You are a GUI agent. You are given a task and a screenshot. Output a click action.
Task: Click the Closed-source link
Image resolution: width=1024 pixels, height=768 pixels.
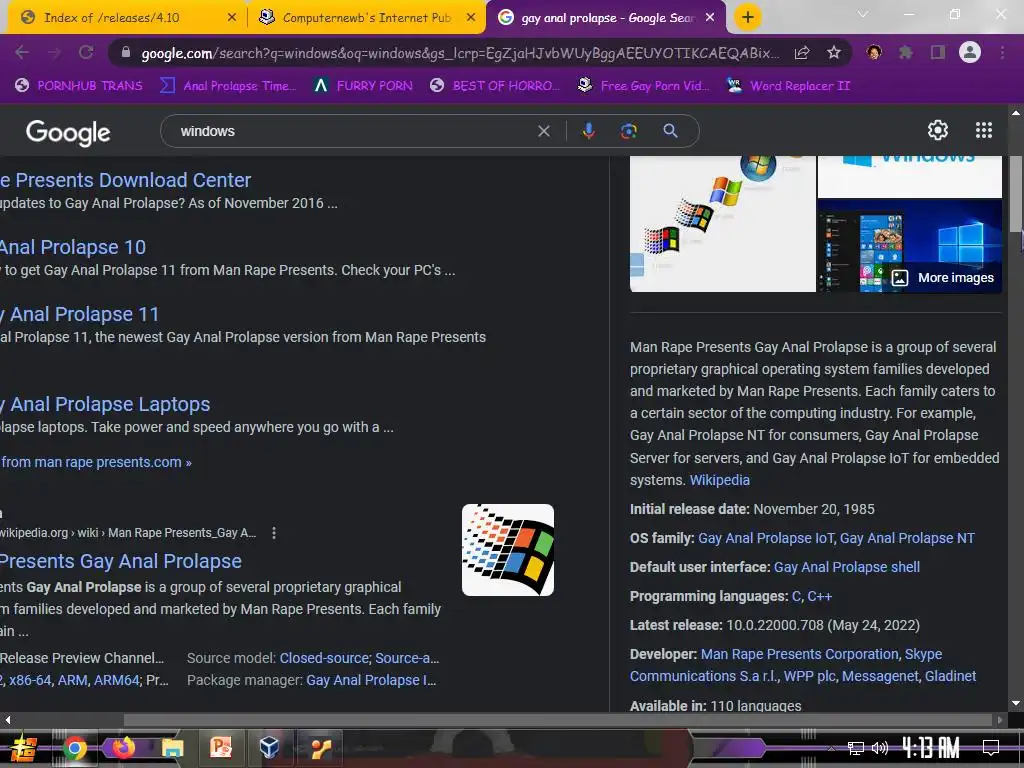(x=325, y=658)
